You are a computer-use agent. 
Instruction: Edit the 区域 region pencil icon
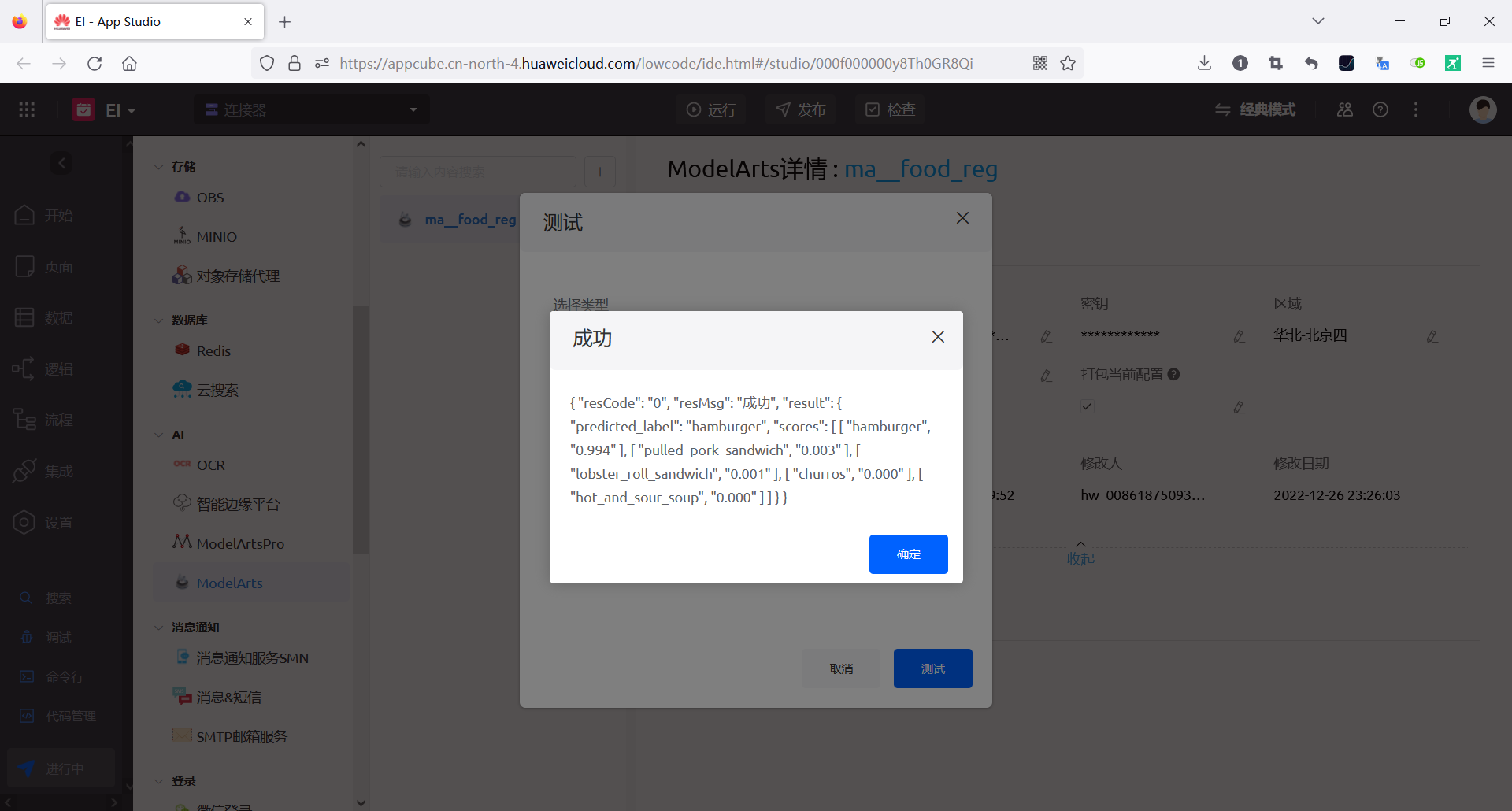(1432, 336)
